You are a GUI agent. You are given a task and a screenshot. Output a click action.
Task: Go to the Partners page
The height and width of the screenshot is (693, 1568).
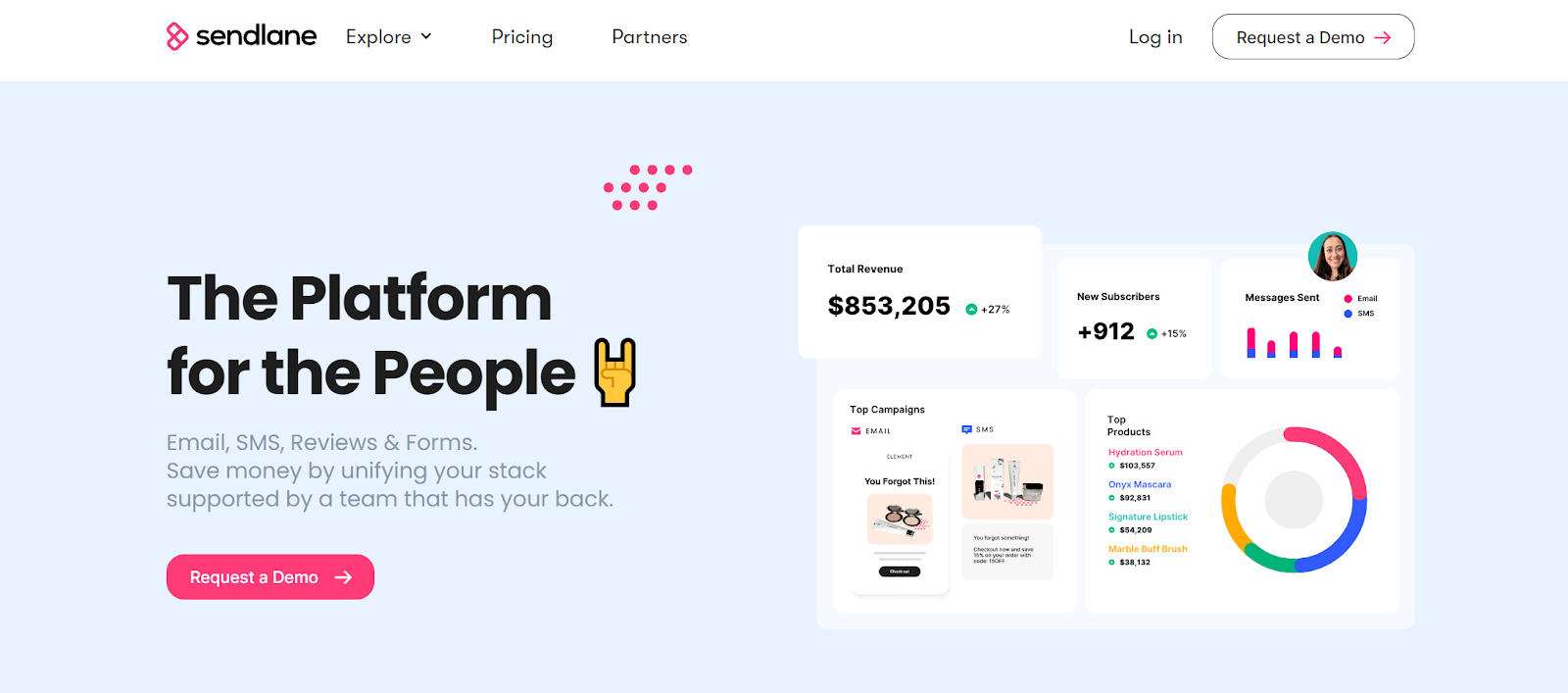tap(649, 37)
